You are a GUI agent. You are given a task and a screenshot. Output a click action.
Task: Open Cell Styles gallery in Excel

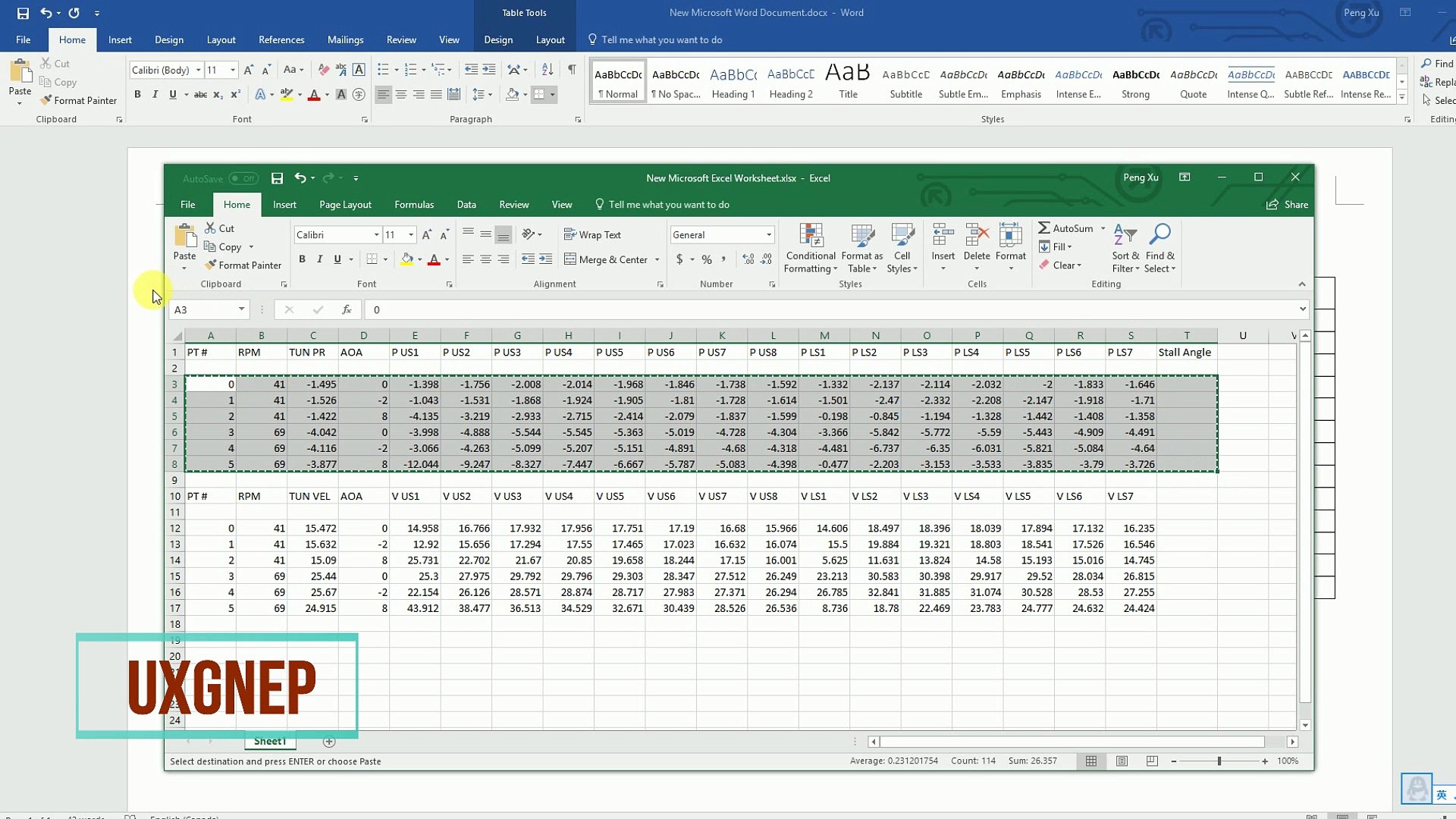pyautogui.click(x=902, y=248)
